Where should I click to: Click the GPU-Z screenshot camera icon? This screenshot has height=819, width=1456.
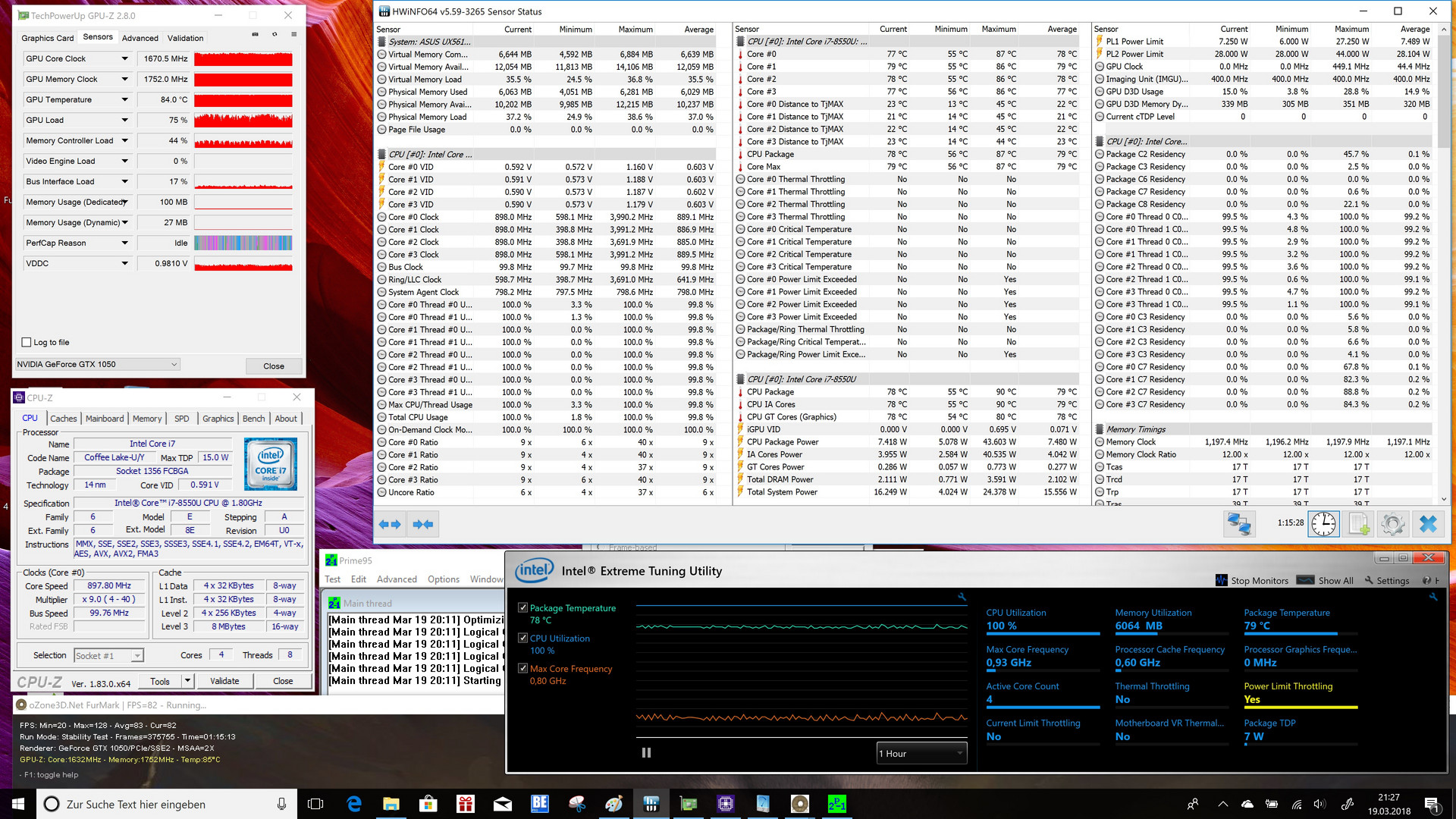[255, 35]
